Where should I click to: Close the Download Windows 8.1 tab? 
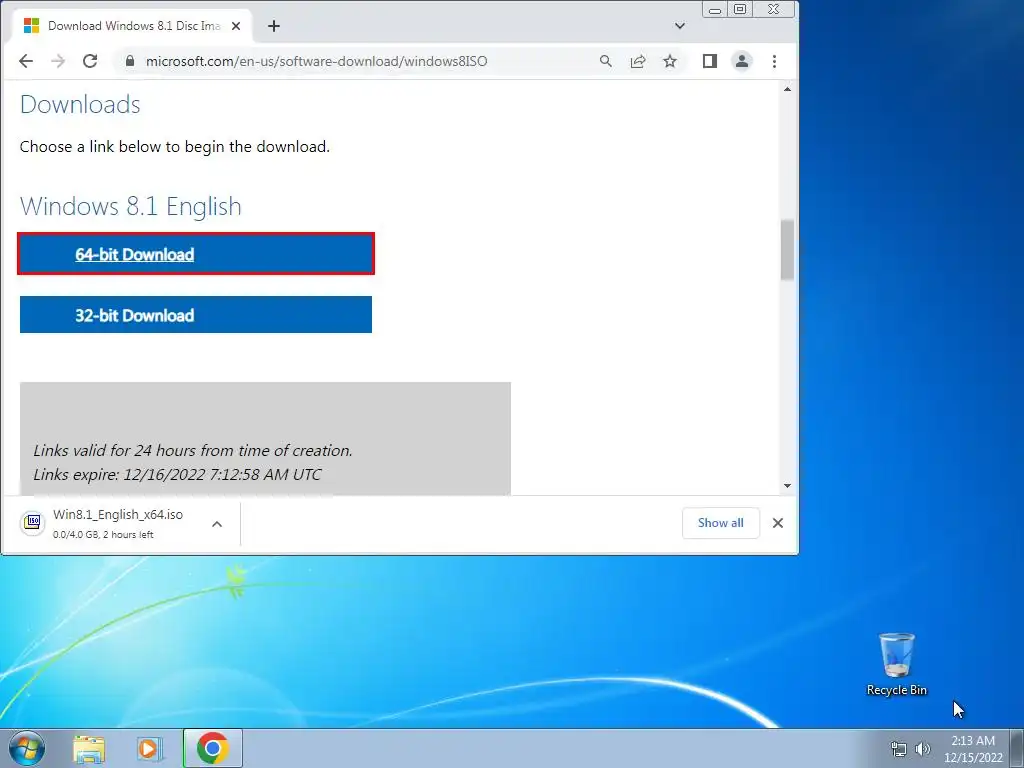coord(236,26)
